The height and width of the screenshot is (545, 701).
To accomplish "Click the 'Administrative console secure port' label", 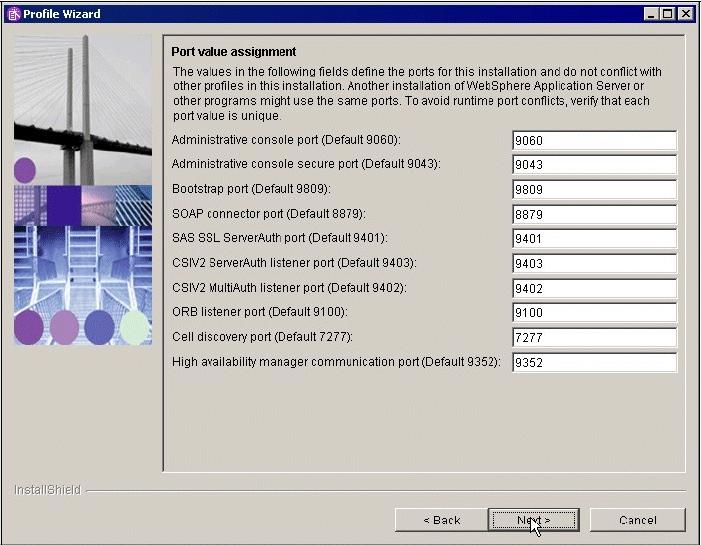I will click(306, 164).
